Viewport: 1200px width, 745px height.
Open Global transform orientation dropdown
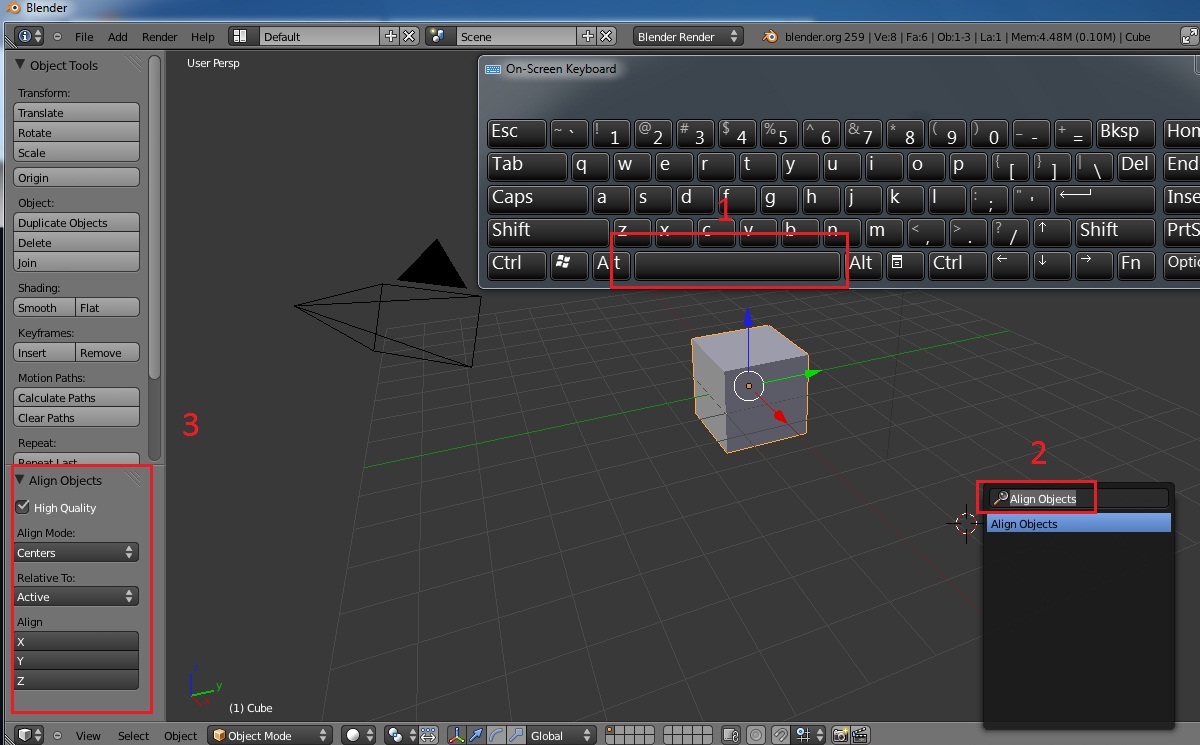[561, 735]
